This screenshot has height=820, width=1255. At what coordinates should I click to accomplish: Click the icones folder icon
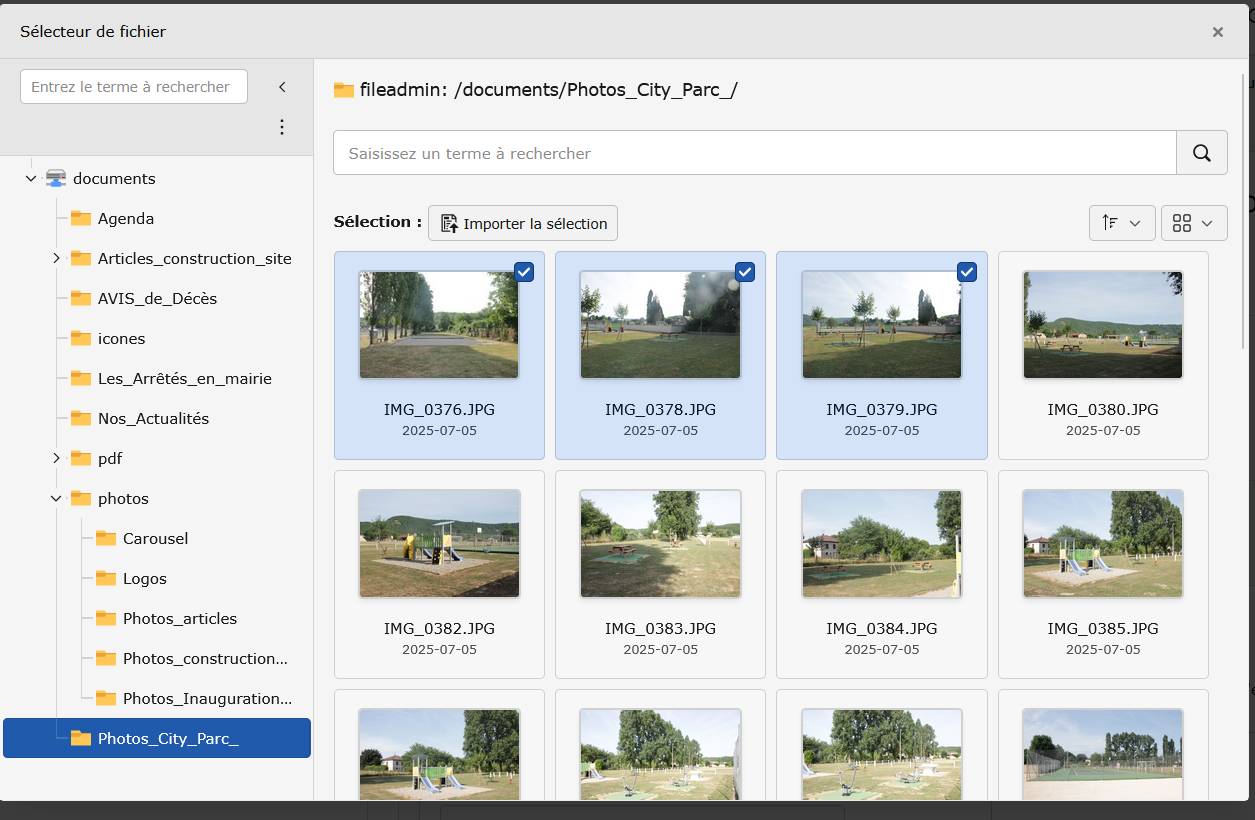coord(81,338)
